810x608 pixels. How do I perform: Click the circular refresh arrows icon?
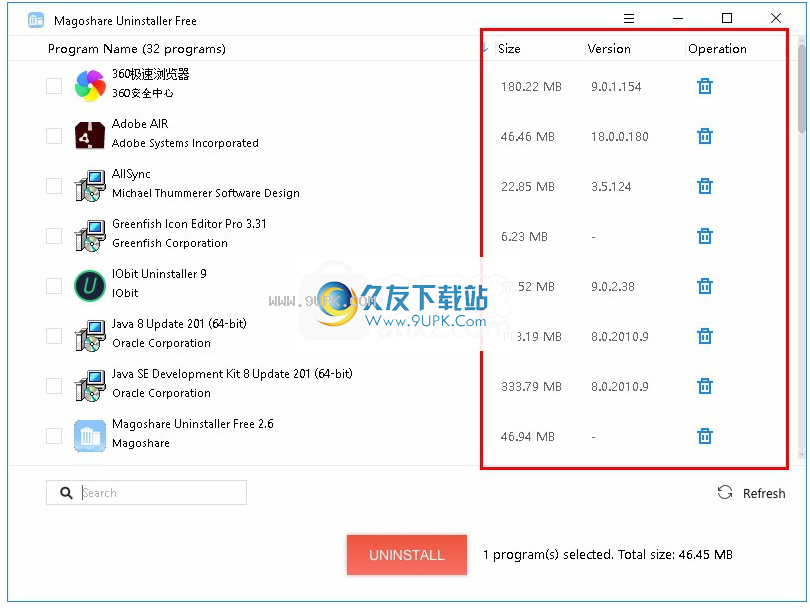[x=725, y=492]
